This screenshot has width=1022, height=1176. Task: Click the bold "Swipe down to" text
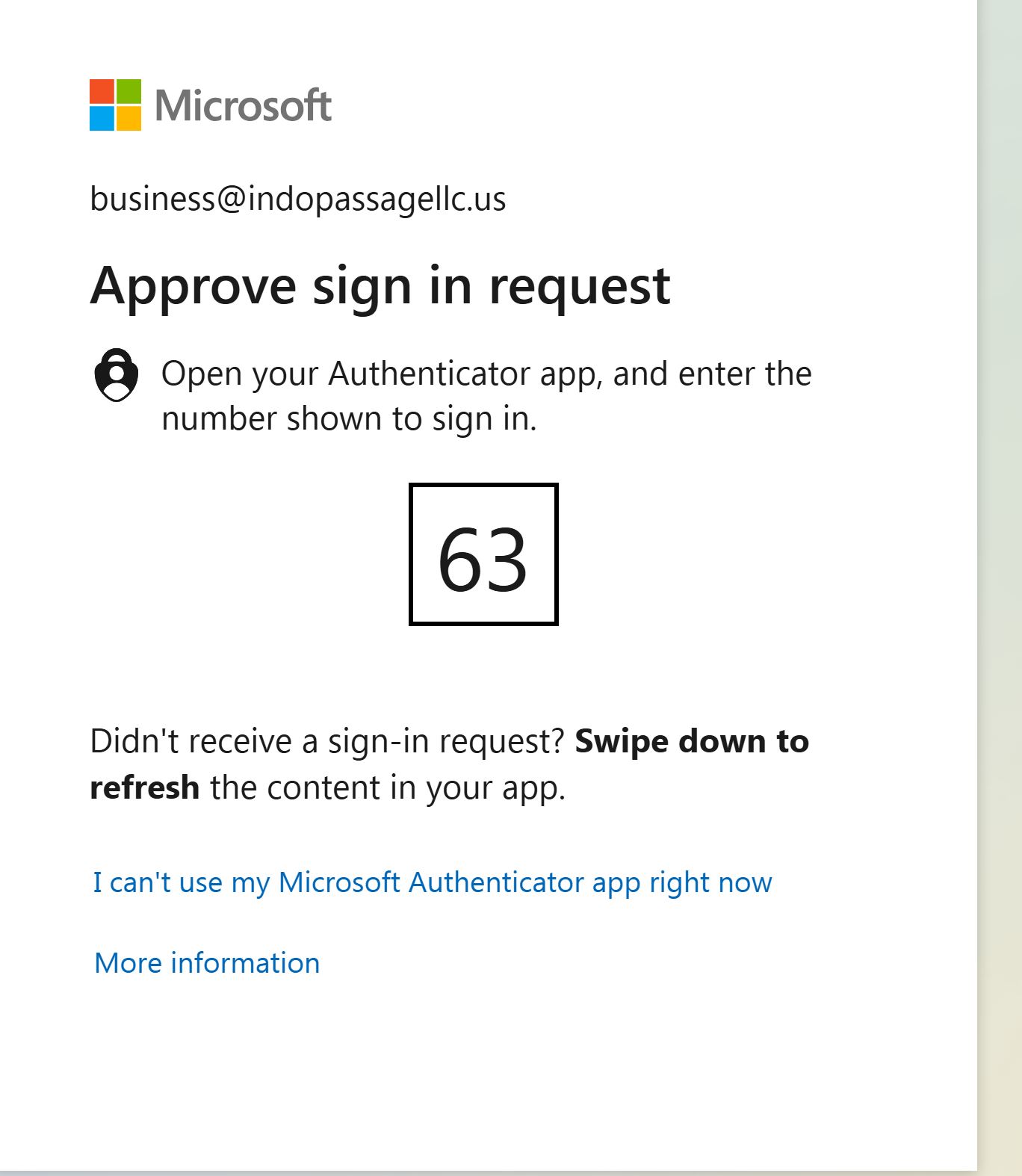pos(691,741)
